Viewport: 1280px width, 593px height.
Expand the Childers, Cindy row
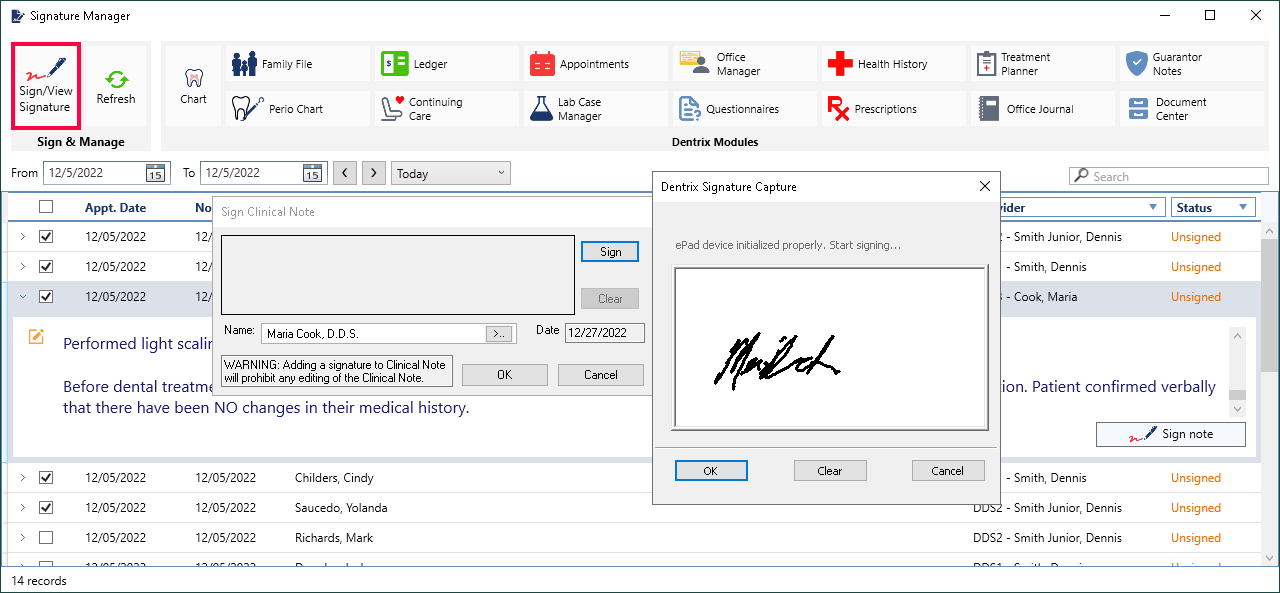(x=22, y=478)
